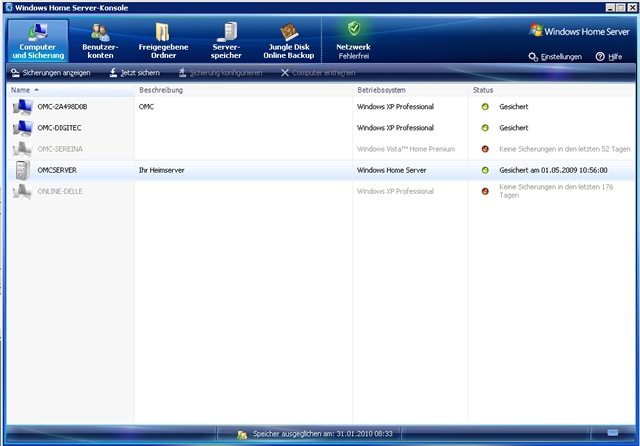This screenshot has width=640, height=446.
Task: Click the storage balancing icon in status bar
Action: coord(242,435)
